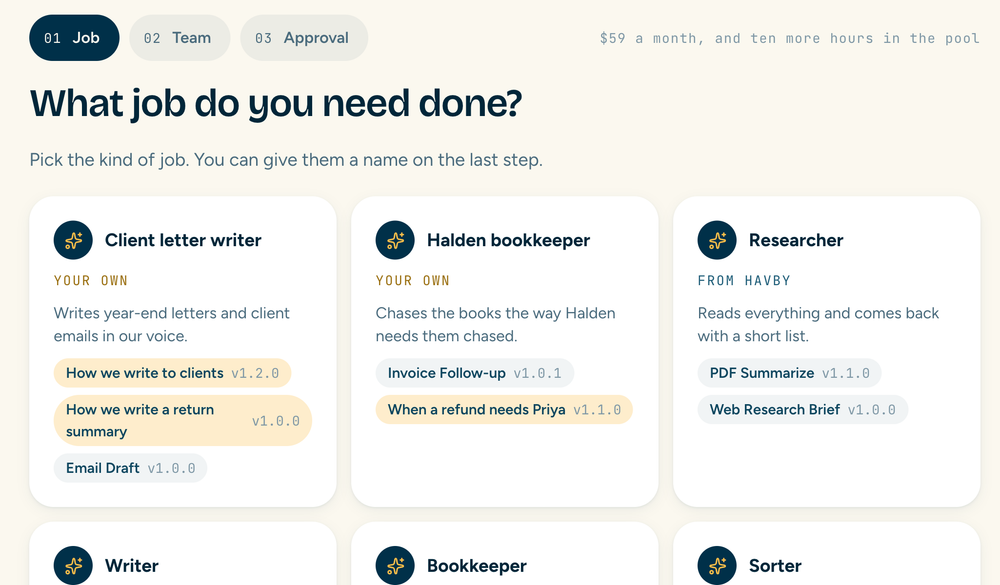Click the Writer card sparkle icon
This screenshot has height=585, width=1000.
click(x=73, y=565)
